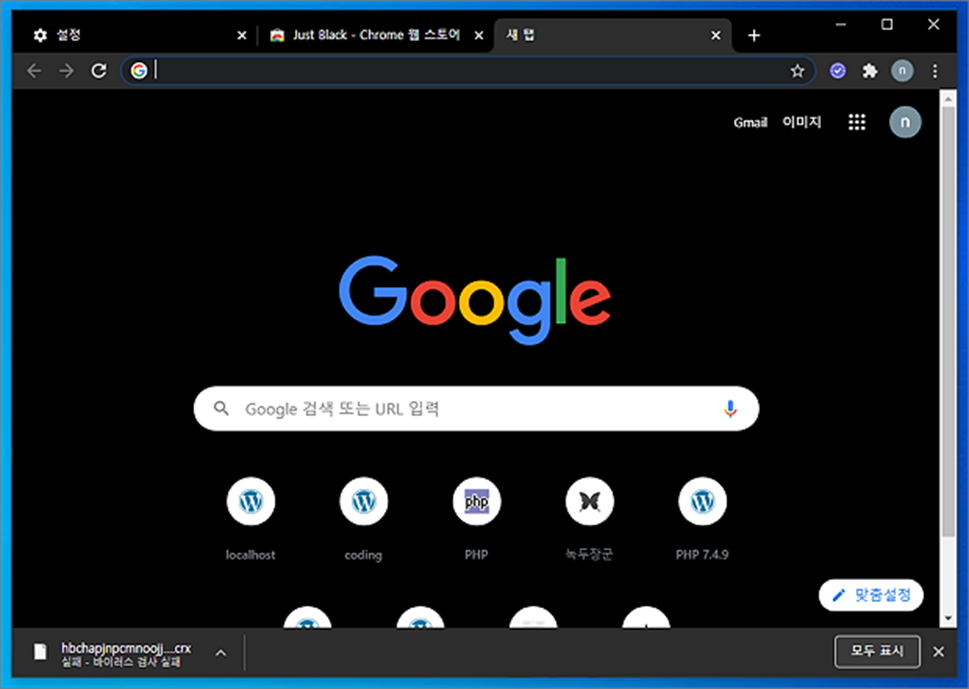Click the scrollbar up arrow
Screen dimensions: 969x689
pos(947,97)
